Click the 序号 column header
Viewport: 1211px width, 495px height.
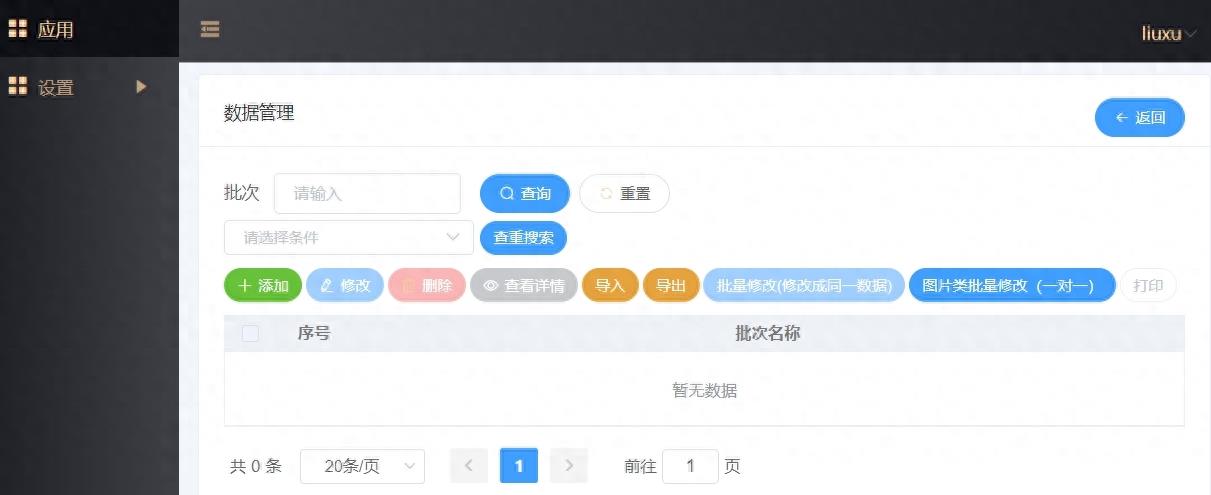coord(314,333)
